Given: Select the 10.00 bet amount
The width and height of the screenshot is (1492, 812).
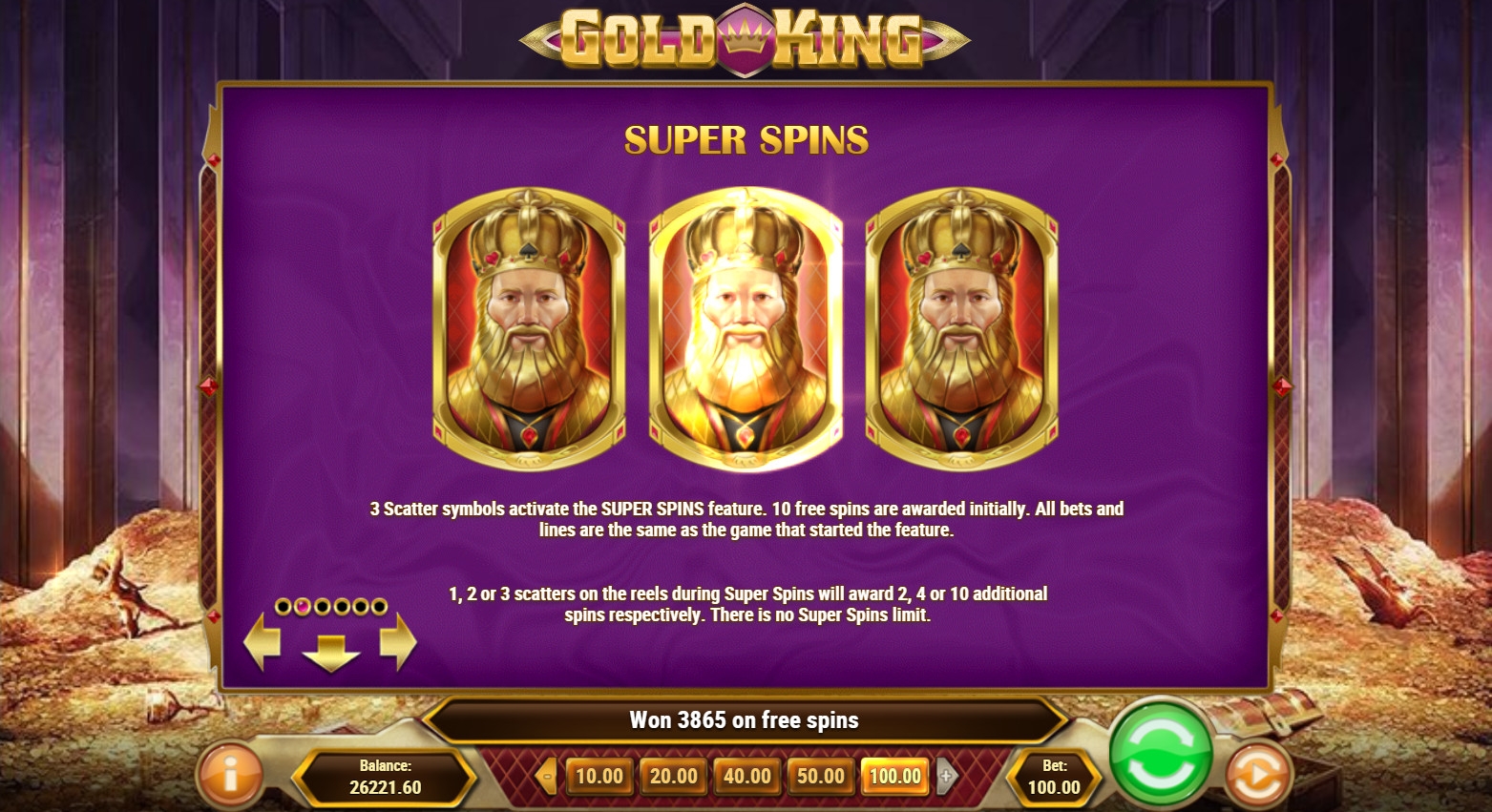Looking at the screenshot, I should 599,777.
